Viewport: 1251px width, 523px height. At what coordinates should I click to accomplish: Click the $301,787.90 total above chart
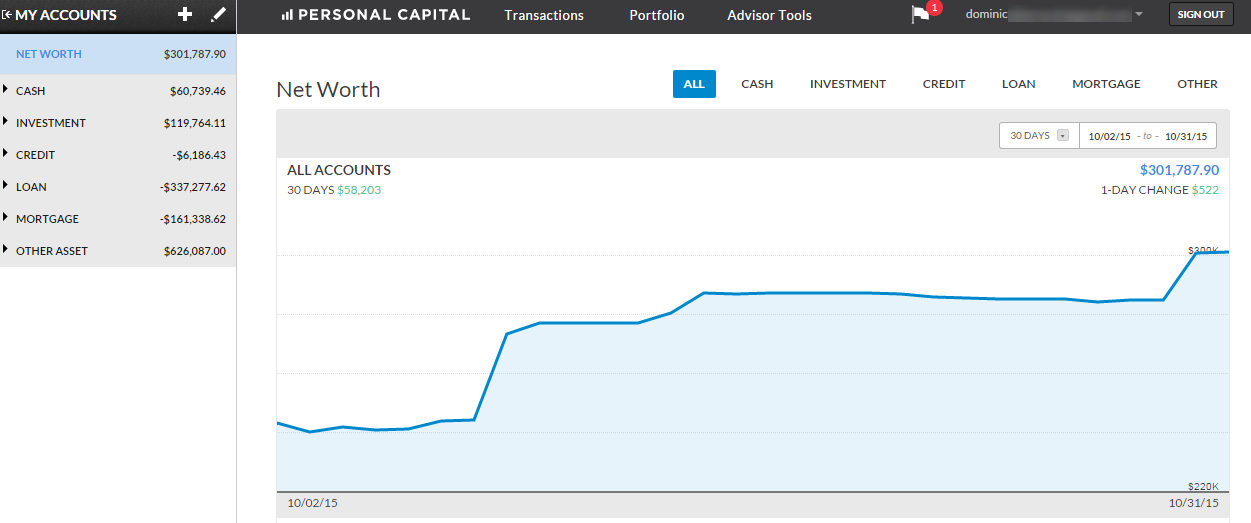(x=1179, y=170)
